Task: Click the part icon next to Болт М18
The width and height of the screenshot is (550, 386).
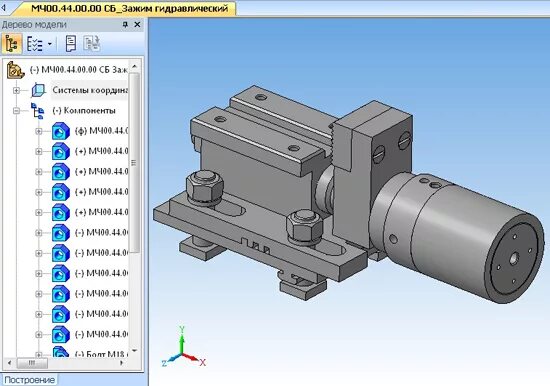Action: coord(61,352)
